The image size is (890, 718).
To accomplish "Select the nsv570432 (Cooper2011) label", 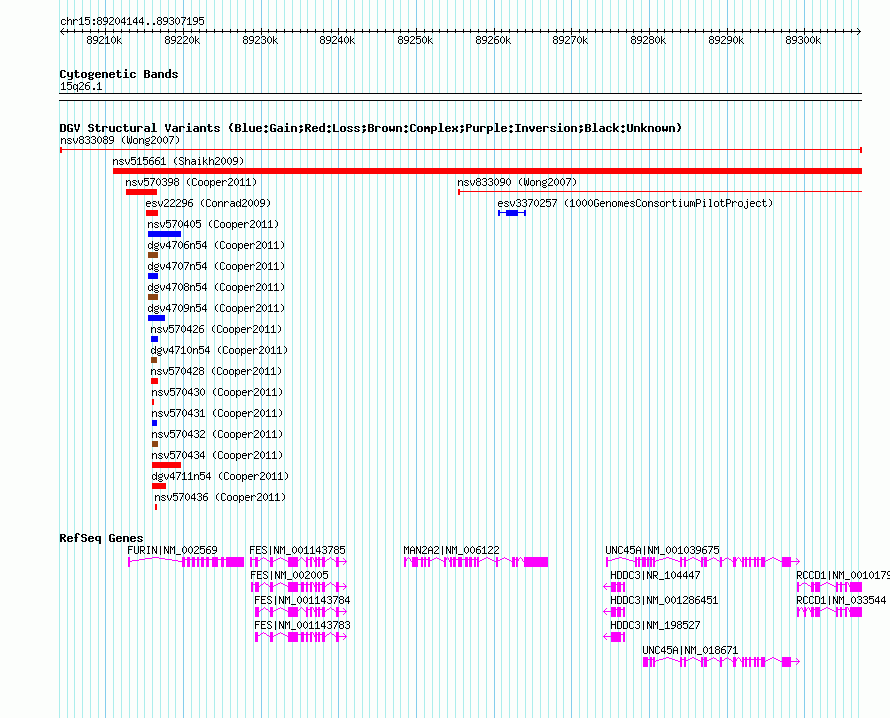I will pyautogui.click(x=217, y=434).
